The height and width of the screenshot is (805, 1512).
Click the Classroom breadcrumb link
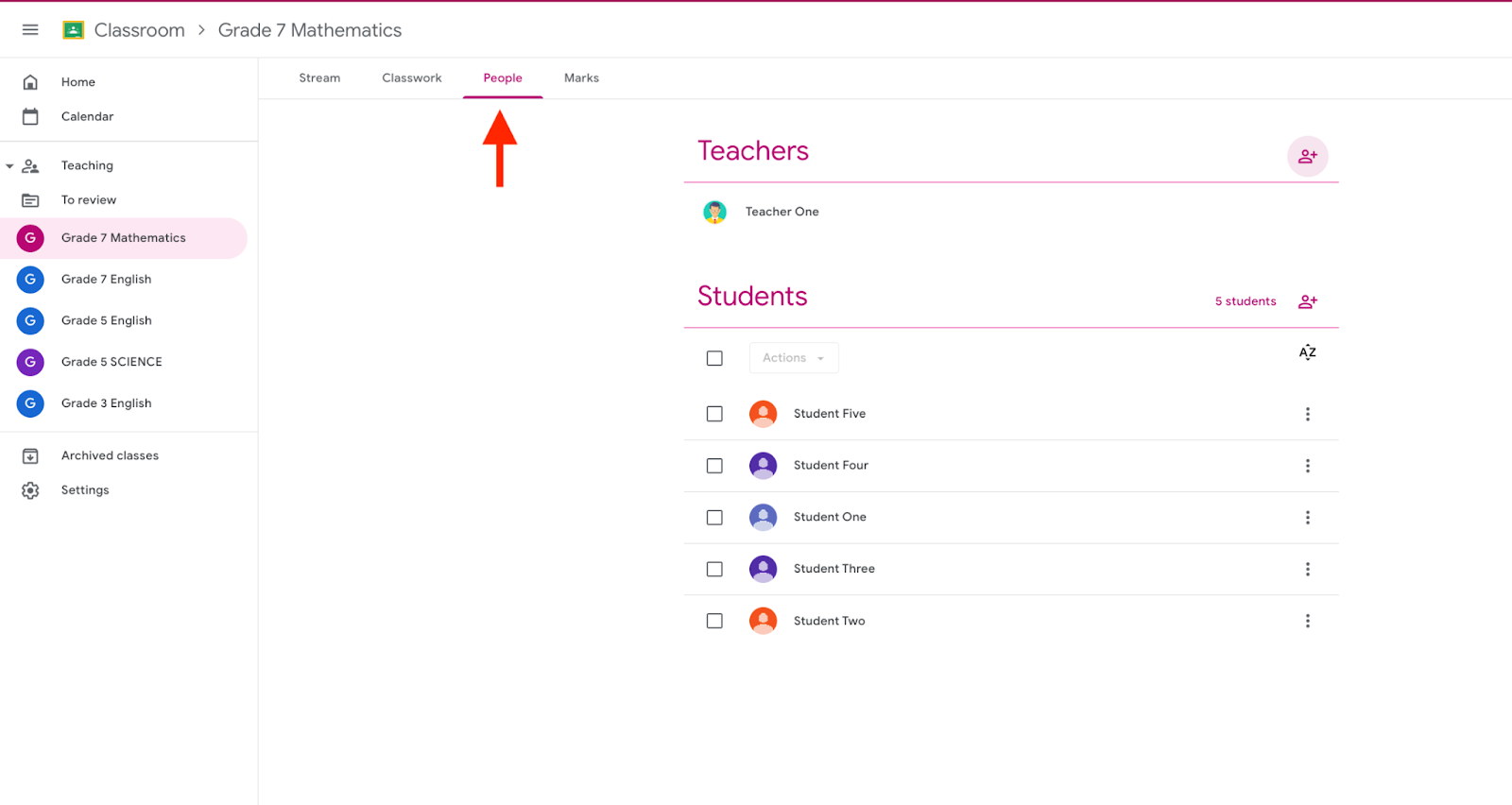click(x=139, y=30)
